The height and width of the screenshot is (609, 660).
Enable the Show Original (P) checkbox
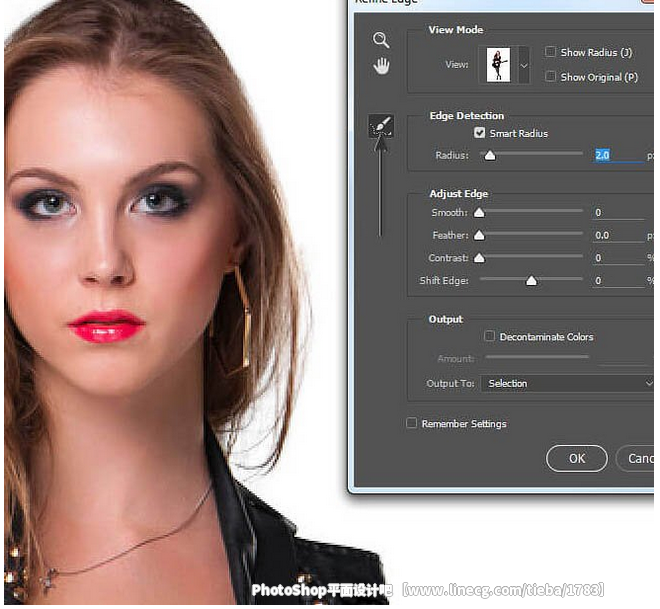click(x=550, y=77)
